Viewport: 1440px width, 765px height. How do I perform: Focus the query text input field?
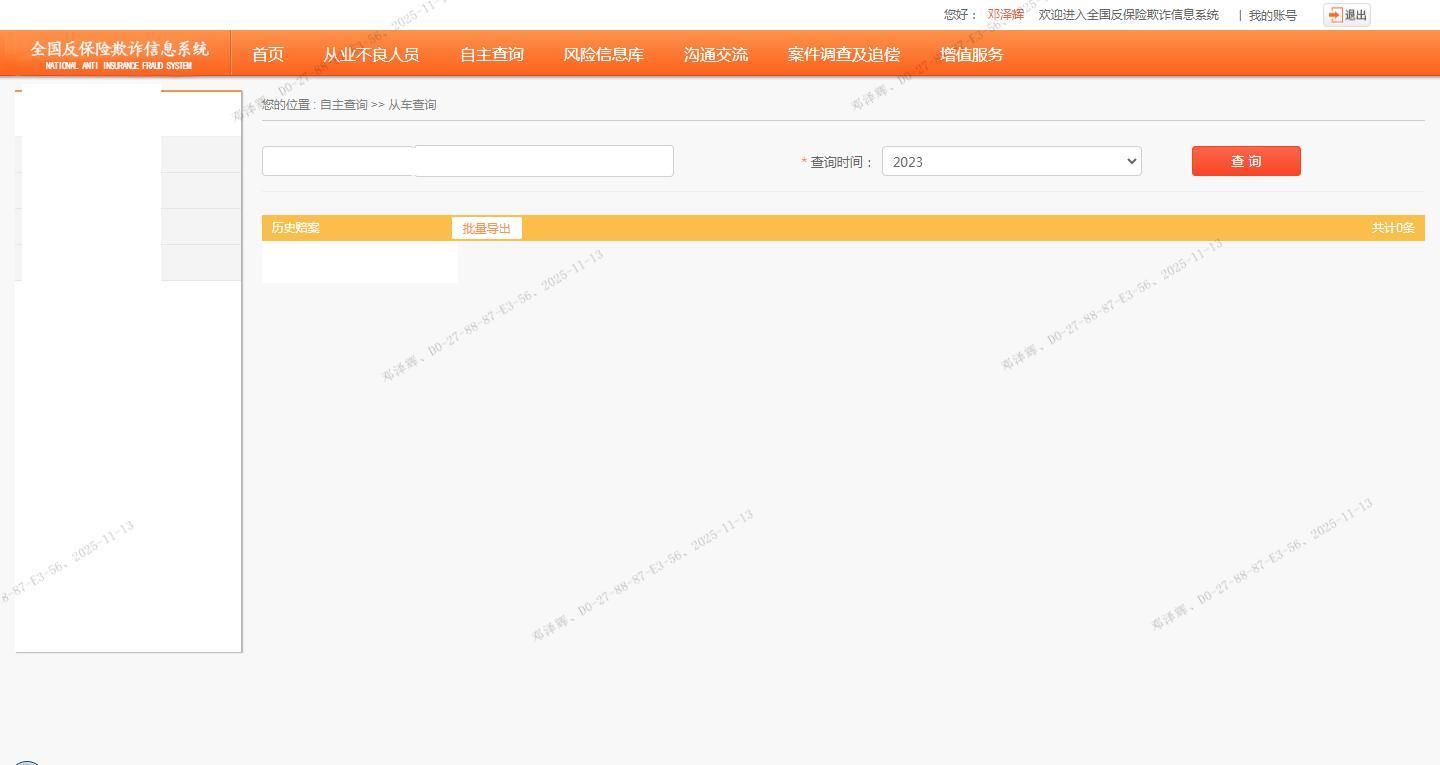coord(544,161)
